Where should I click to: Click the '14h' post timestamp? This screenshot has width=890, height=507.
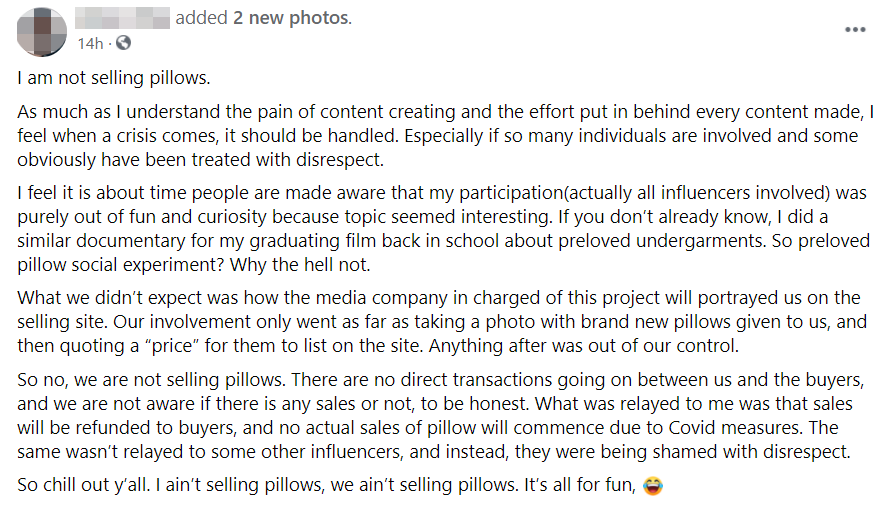[x=90, y=43]
